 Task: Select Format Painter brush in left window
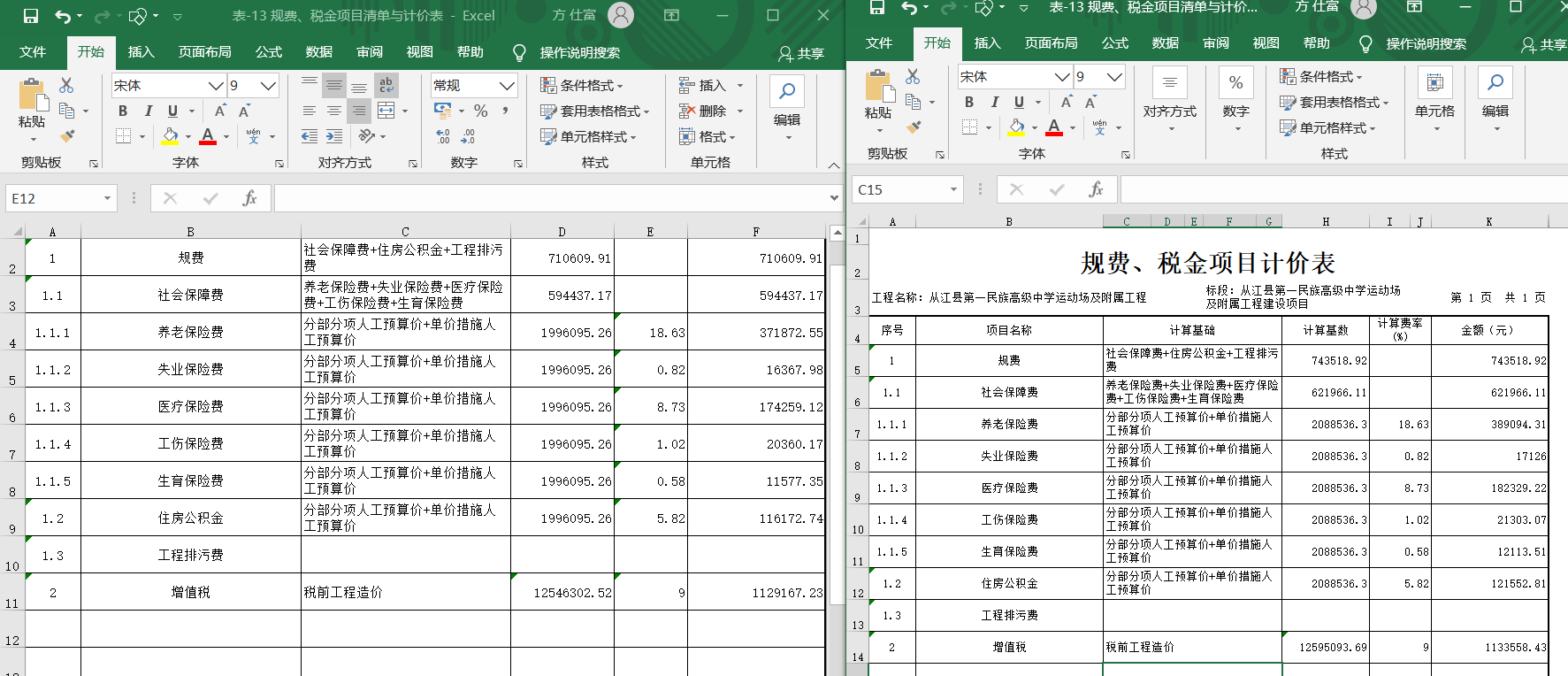click(67, 136)
